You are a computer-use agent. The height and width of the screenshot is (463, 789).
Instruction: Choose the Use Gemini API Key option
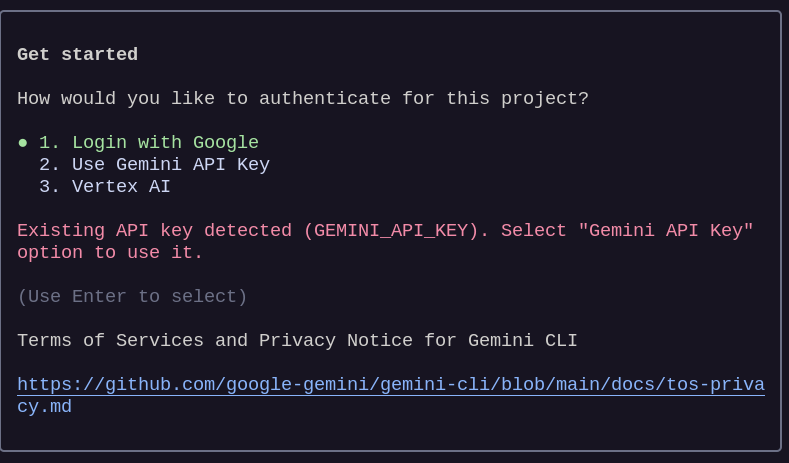point(154,165)
